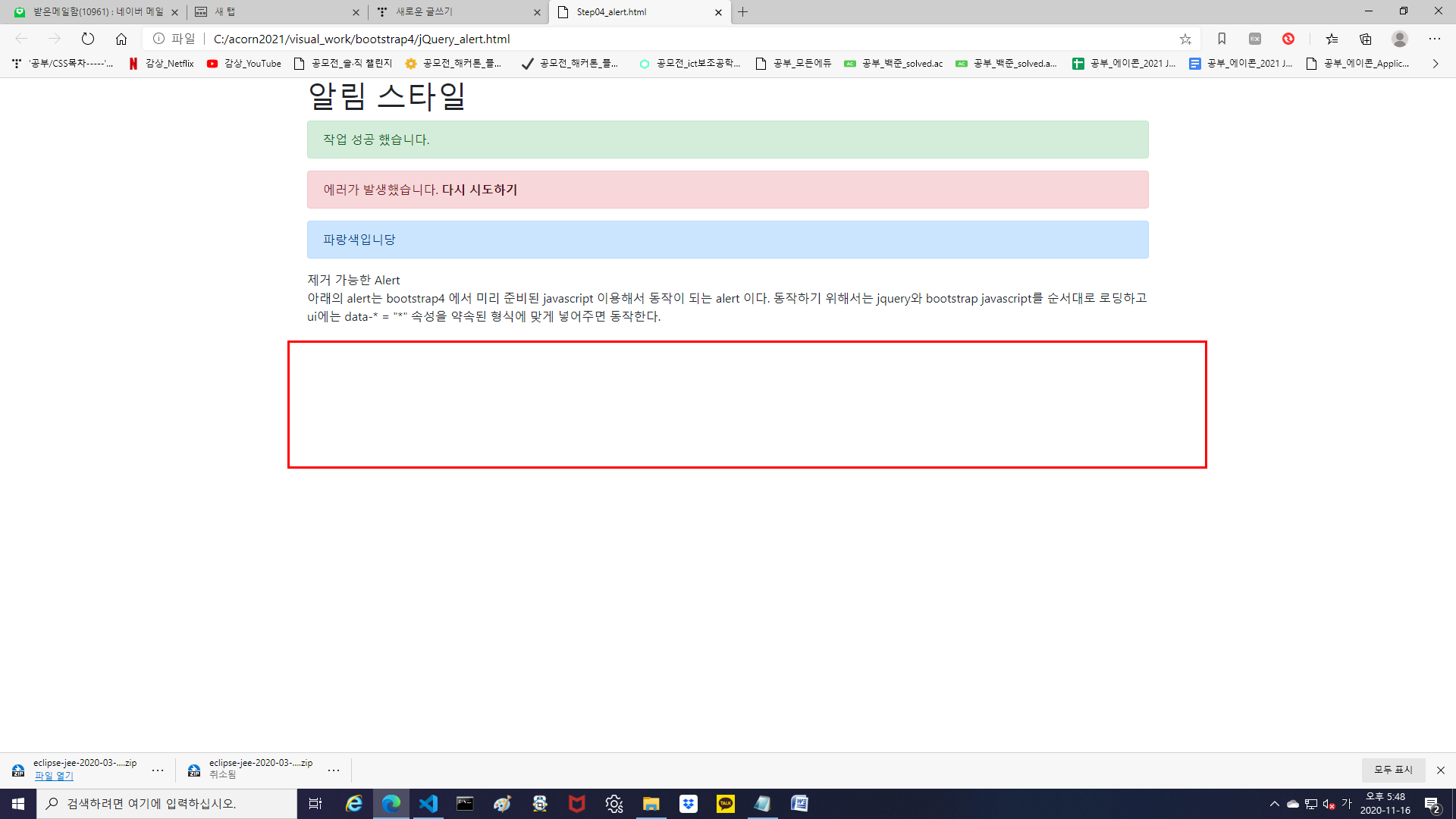Image resolution: width=1456 pixels, height=819 pixels.
Task: Click the home page icon
Action: [121, 39]
